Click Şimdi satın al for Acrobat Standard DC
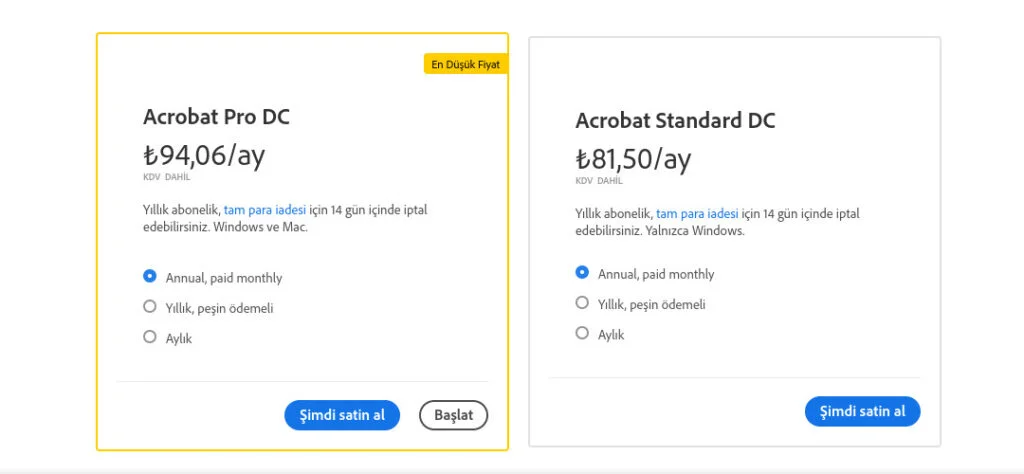 point(862,411)
